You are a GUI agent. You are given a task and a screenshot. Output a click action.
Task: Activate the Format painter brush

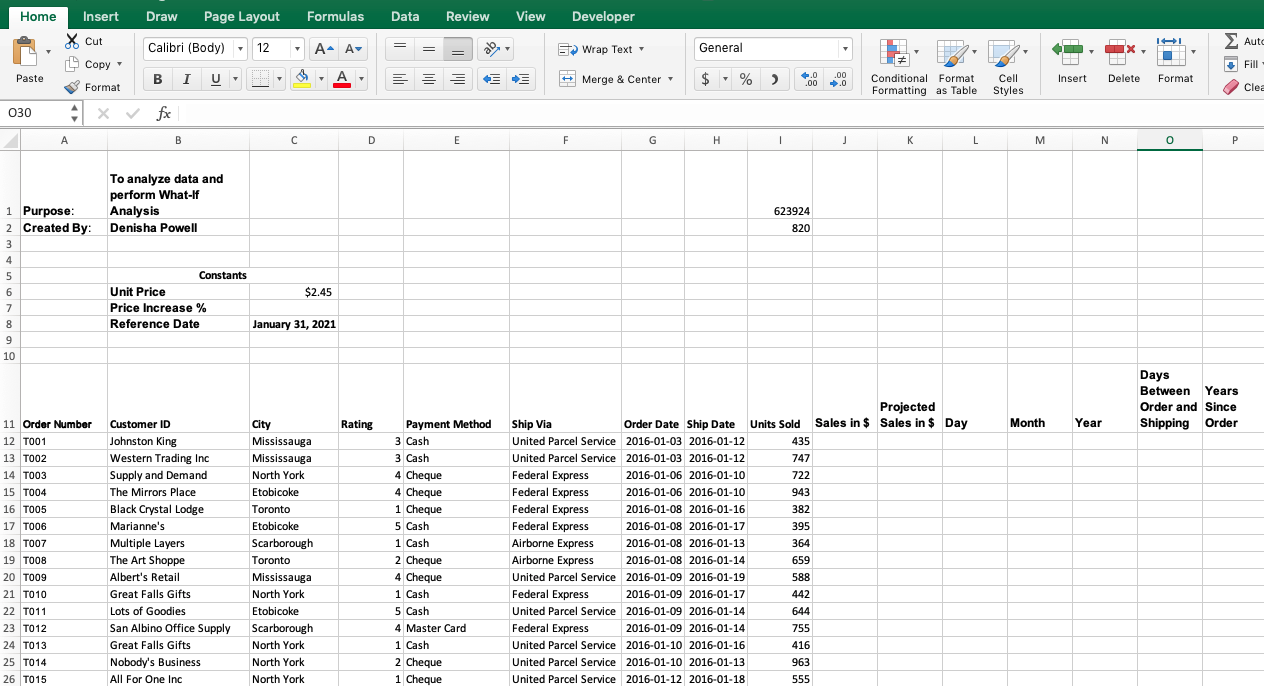point(73,87)
